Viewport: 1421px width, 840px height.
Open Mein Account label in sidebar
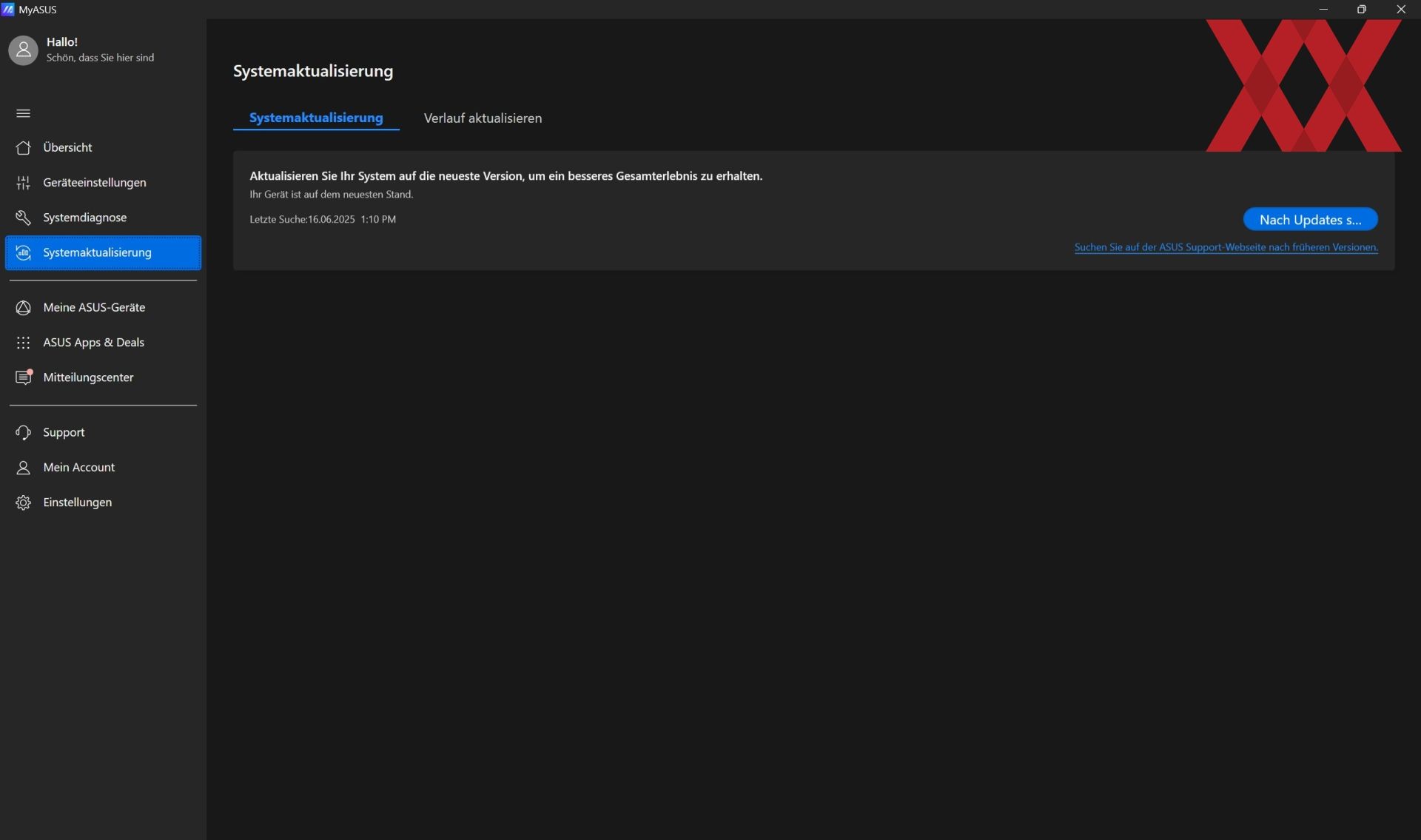pos(79,467)
